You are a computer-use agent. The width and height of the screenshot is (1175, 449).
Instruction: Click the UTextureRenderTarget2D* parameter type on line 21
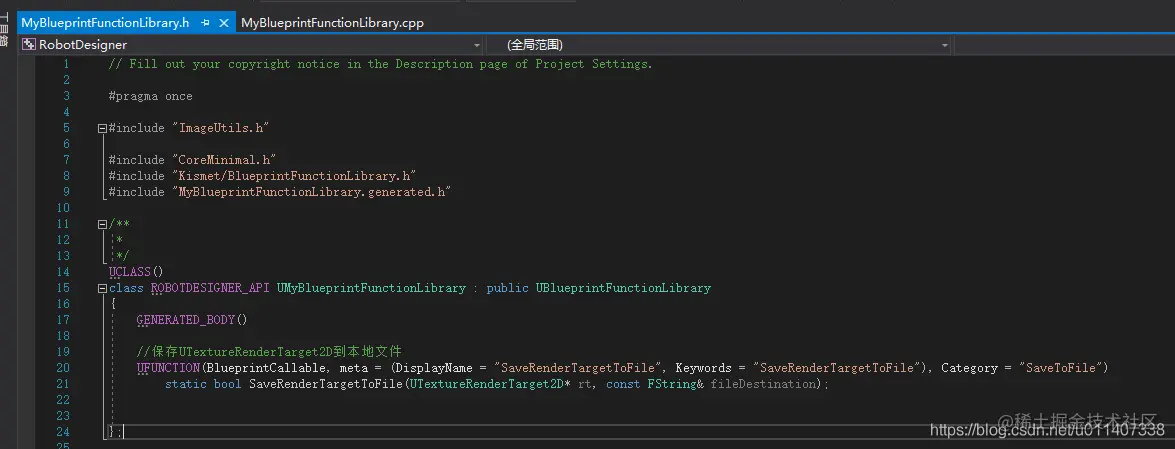click(490, 384)
